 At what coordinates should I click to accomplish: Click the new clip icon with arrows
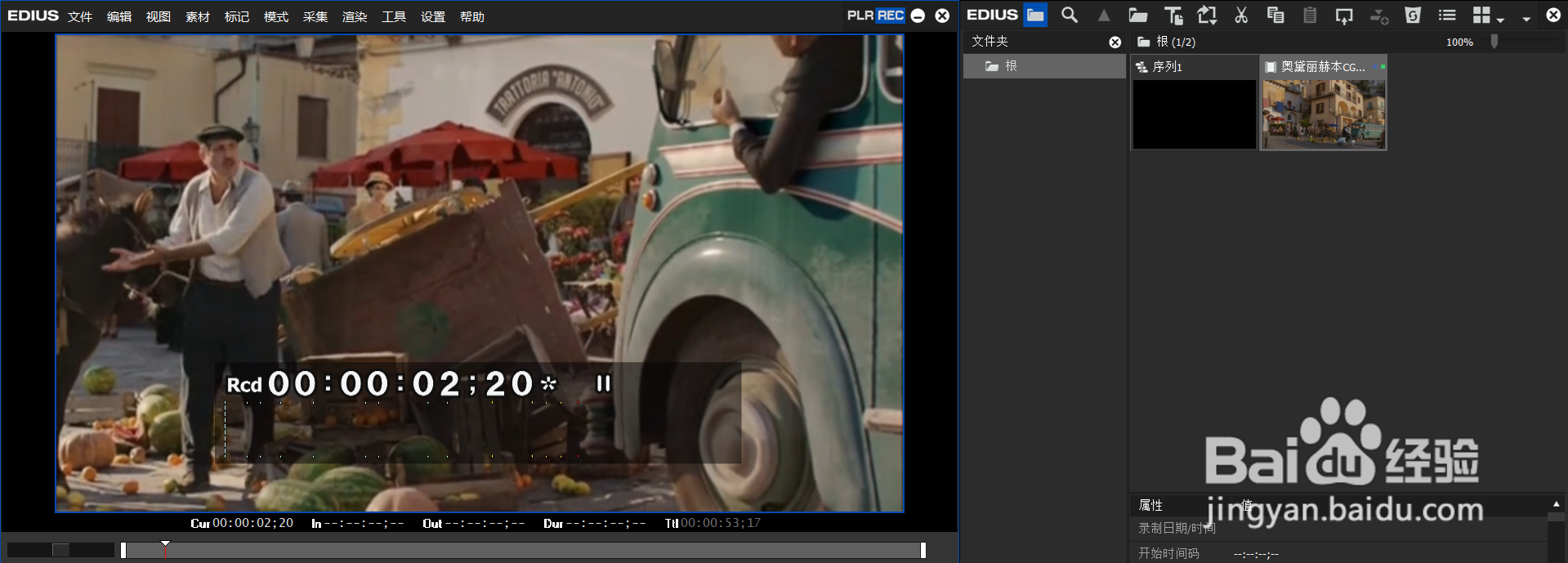1207,15
